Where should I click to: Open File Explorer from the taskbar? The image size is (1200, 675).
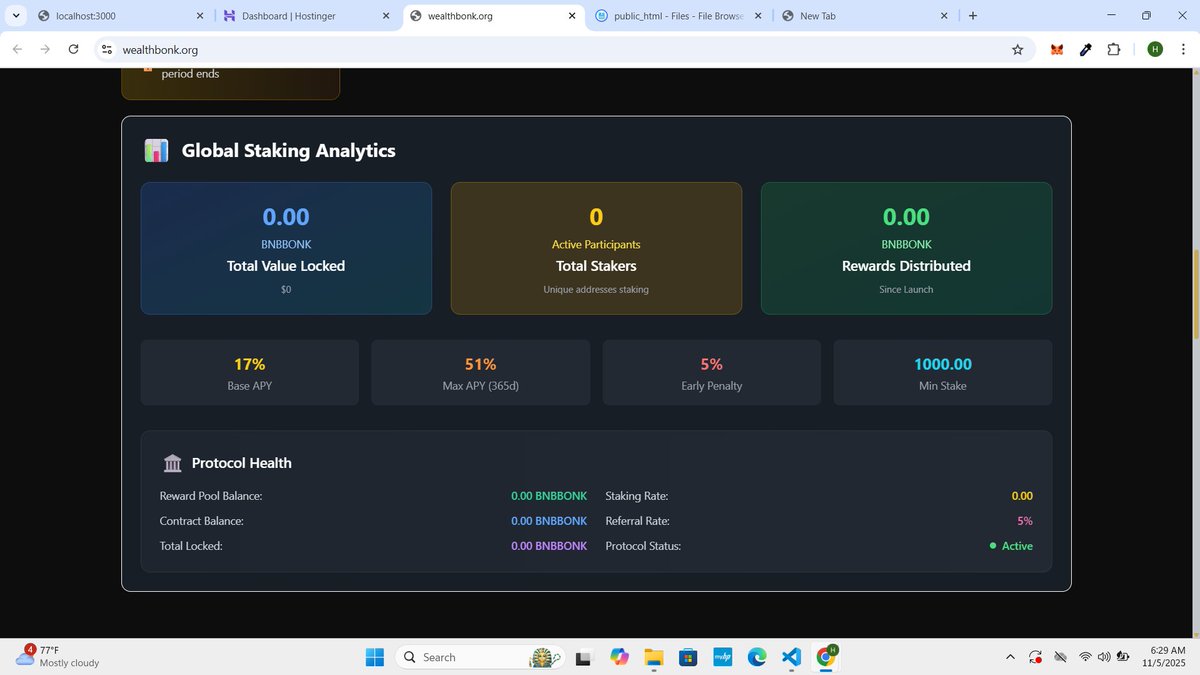click(x=654, y=657)
